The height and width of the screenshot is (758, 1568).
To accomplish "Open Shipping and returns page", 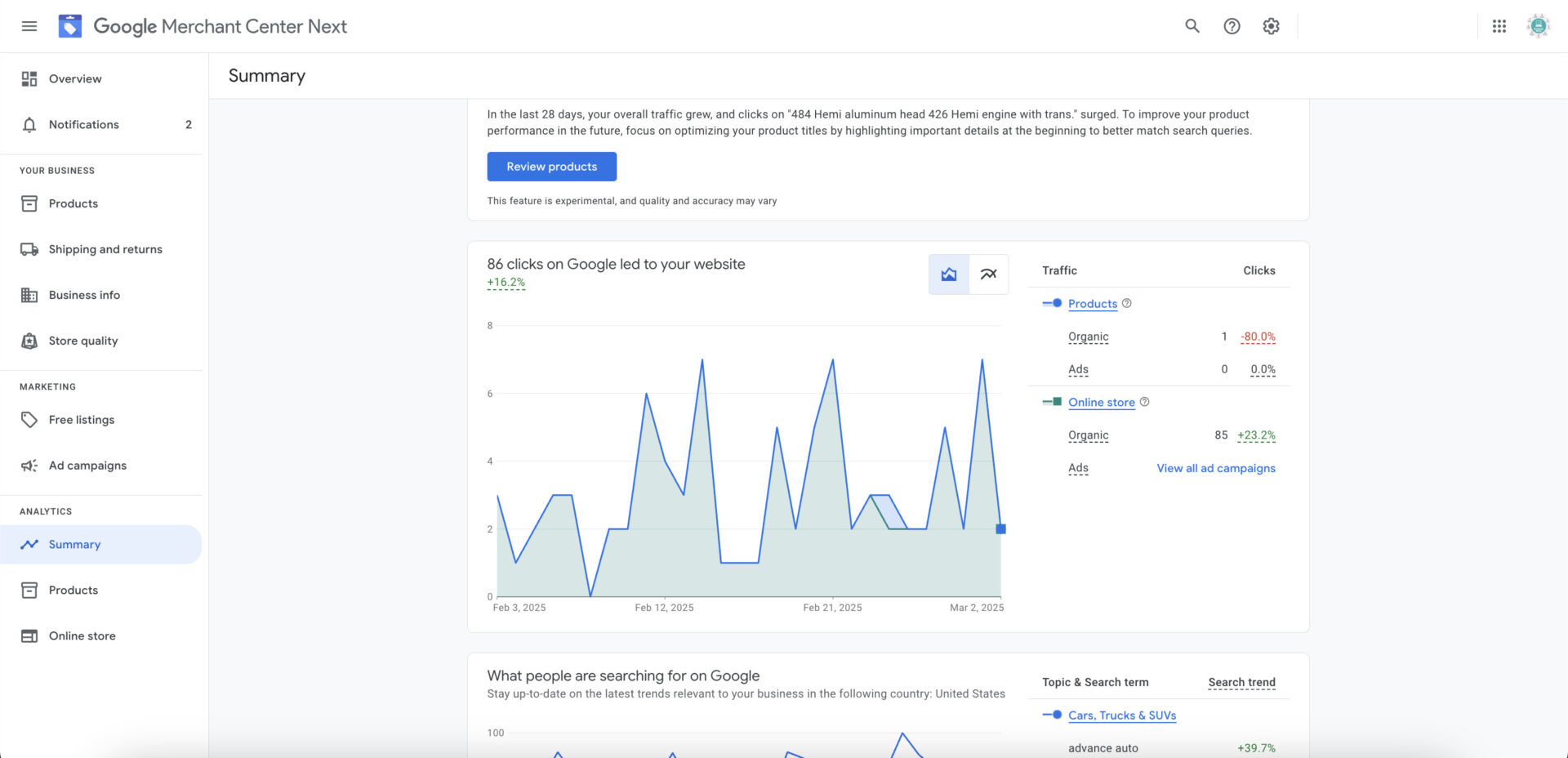I will pyautogui.click(x=101, y=249).
